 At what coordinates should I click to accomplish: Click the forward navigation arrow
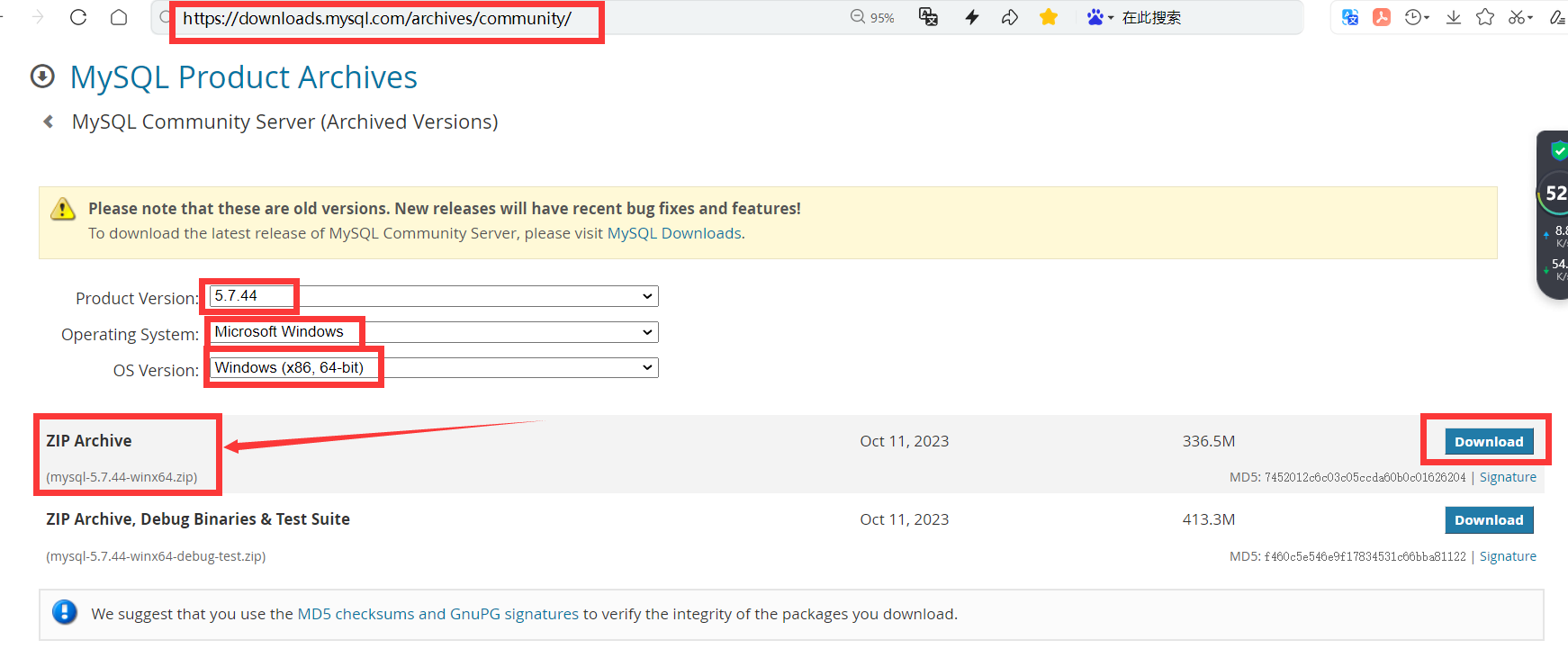coord(37,17)
